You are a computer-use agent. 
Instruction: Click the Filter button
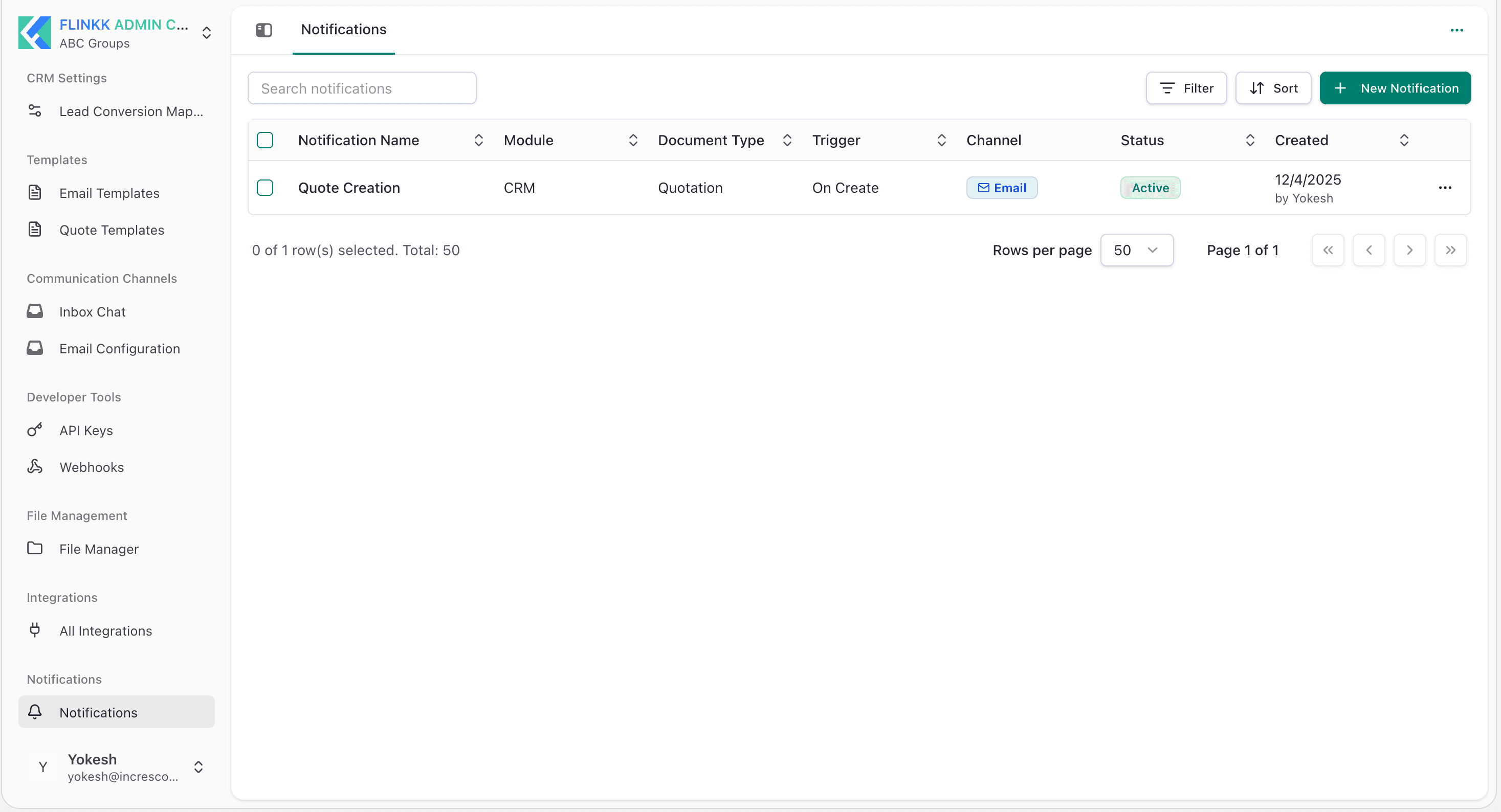click(1186, 88)
